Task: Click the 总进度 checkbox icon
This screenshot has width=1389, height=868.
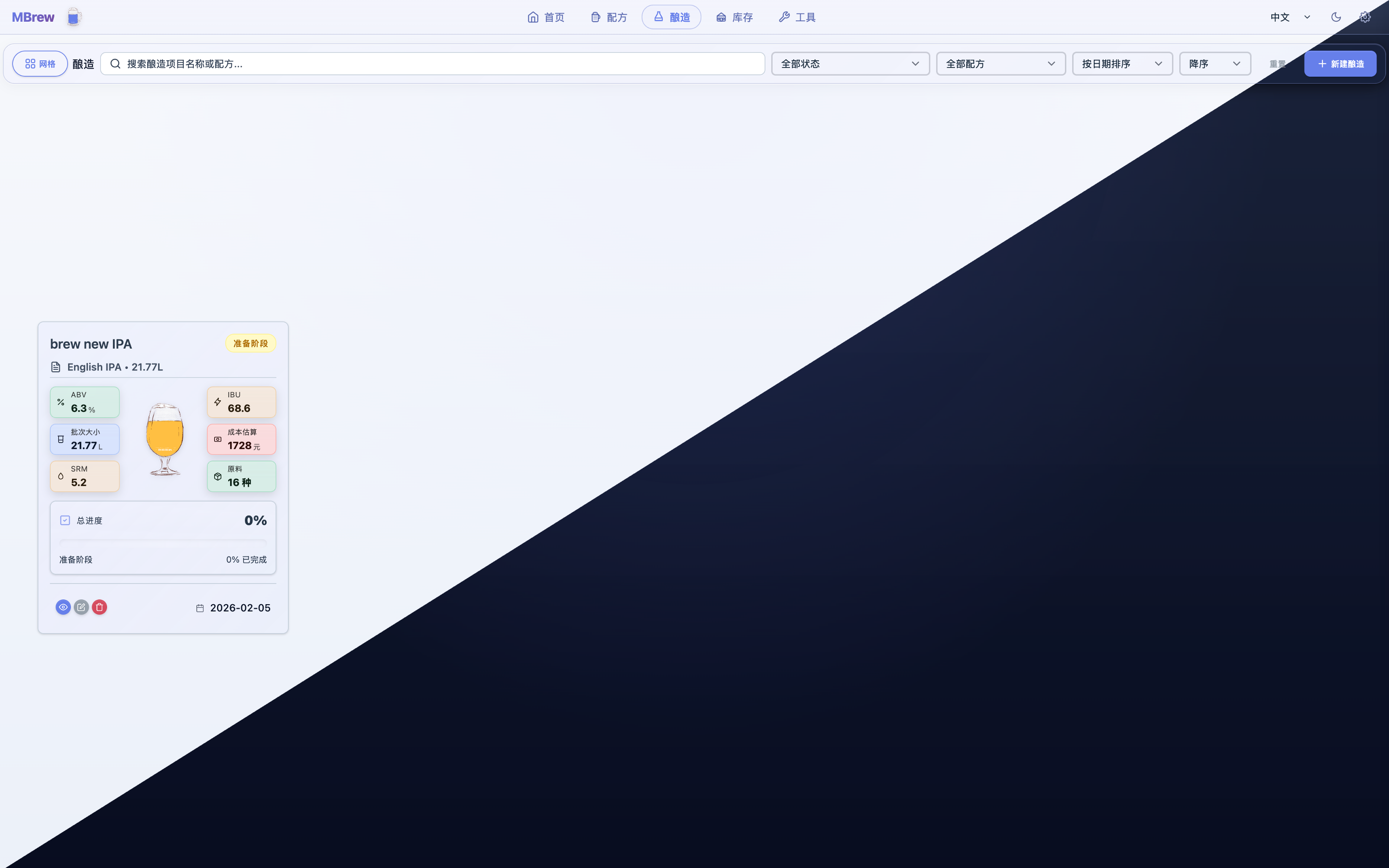Action: [65, 520]
